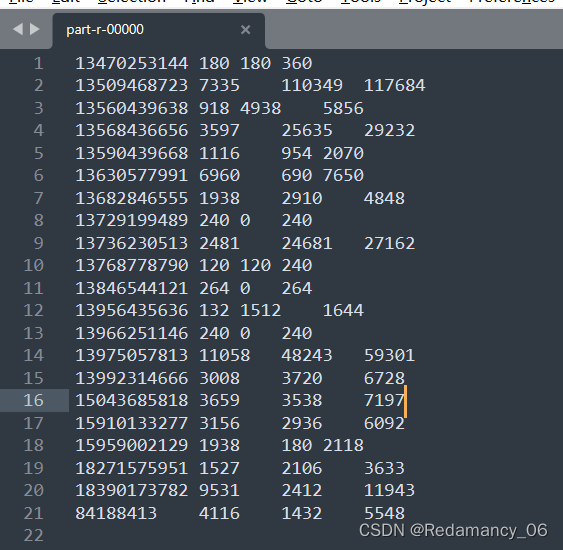
Task: Click value 29232 on line 4
Action: click(390, 130)
